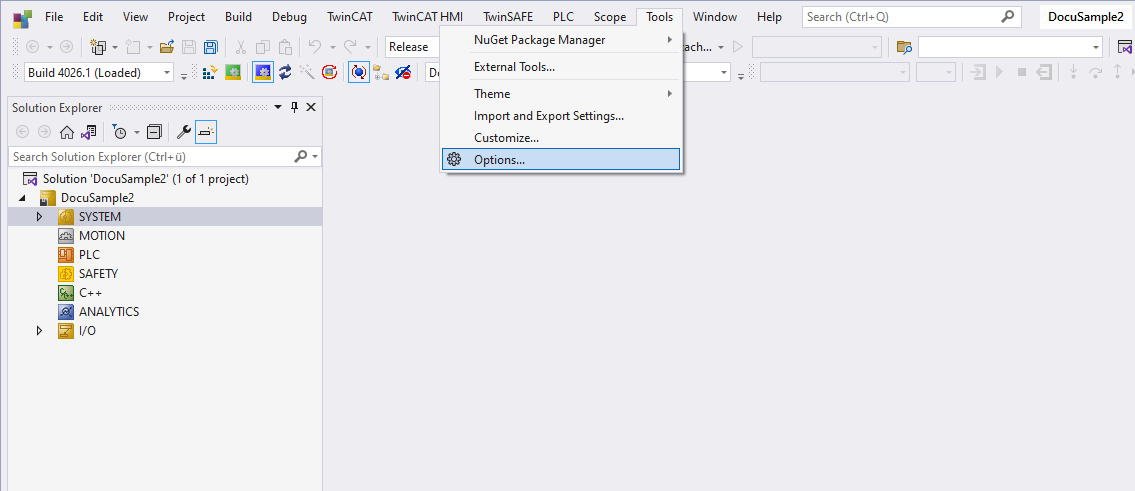Close the Solution Explorer panel
This screenshot has height=491, width=1135.
coord(311,107)
